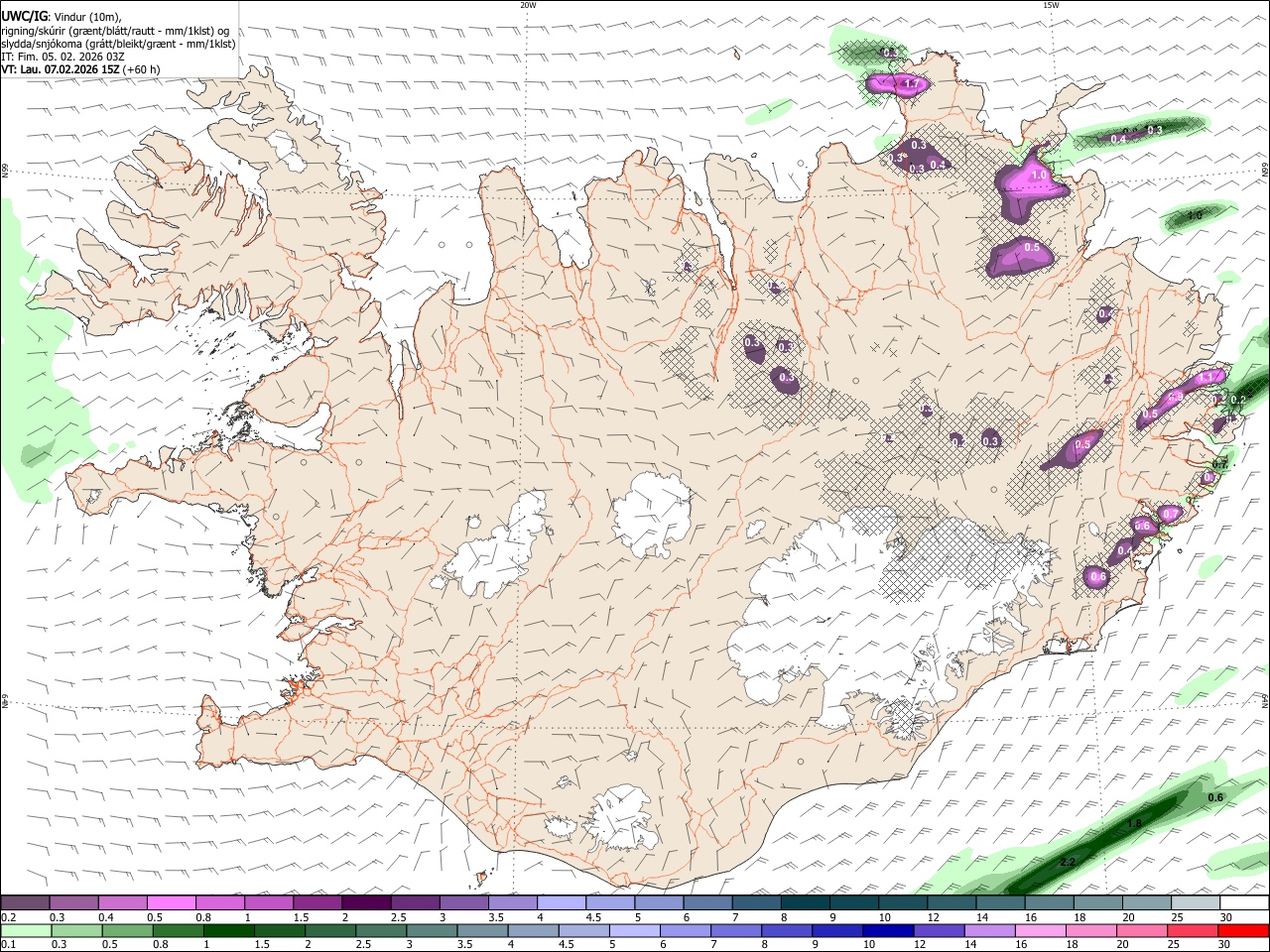Click the pale grey snow swatch above 25

(1196, 903)
